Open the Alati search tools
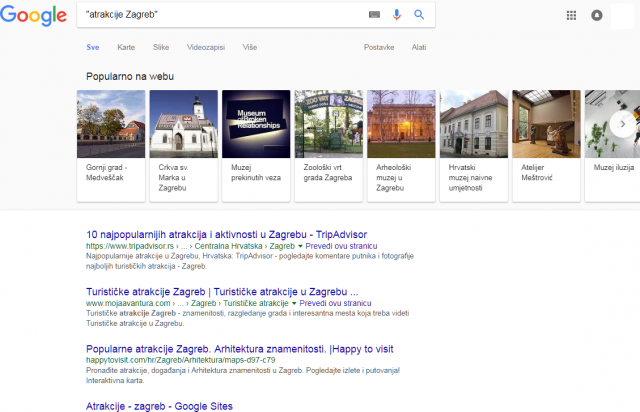 coord(418,46)
